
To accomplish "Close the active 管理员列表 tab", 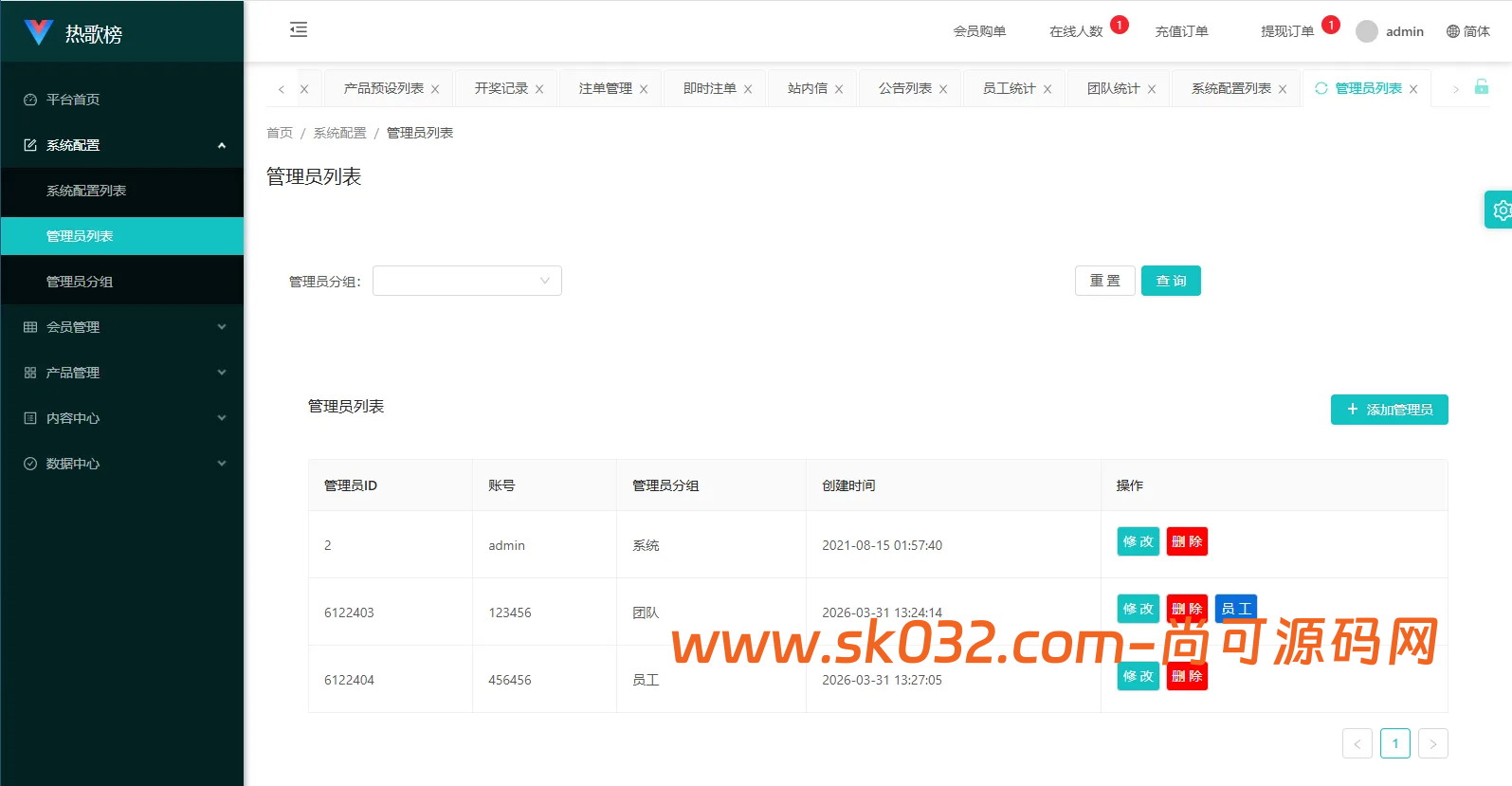I will click(1413, 89).
